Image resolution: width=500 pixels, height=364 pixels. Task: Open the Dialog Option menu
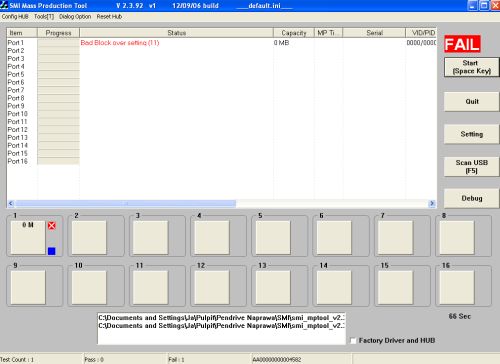point(75,16)
